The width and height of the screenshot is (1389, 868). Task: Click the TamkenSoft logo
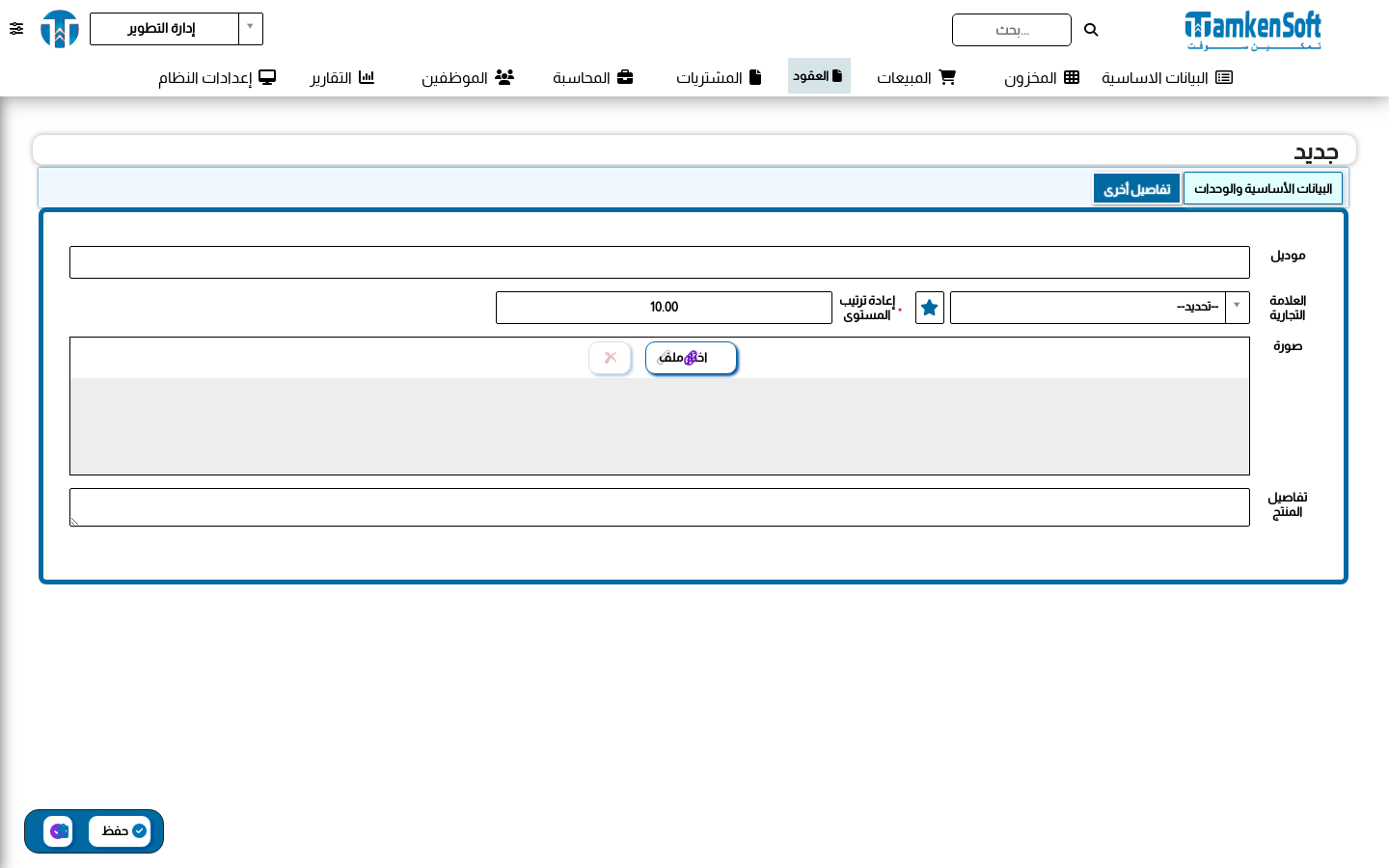coord(1252,30)
